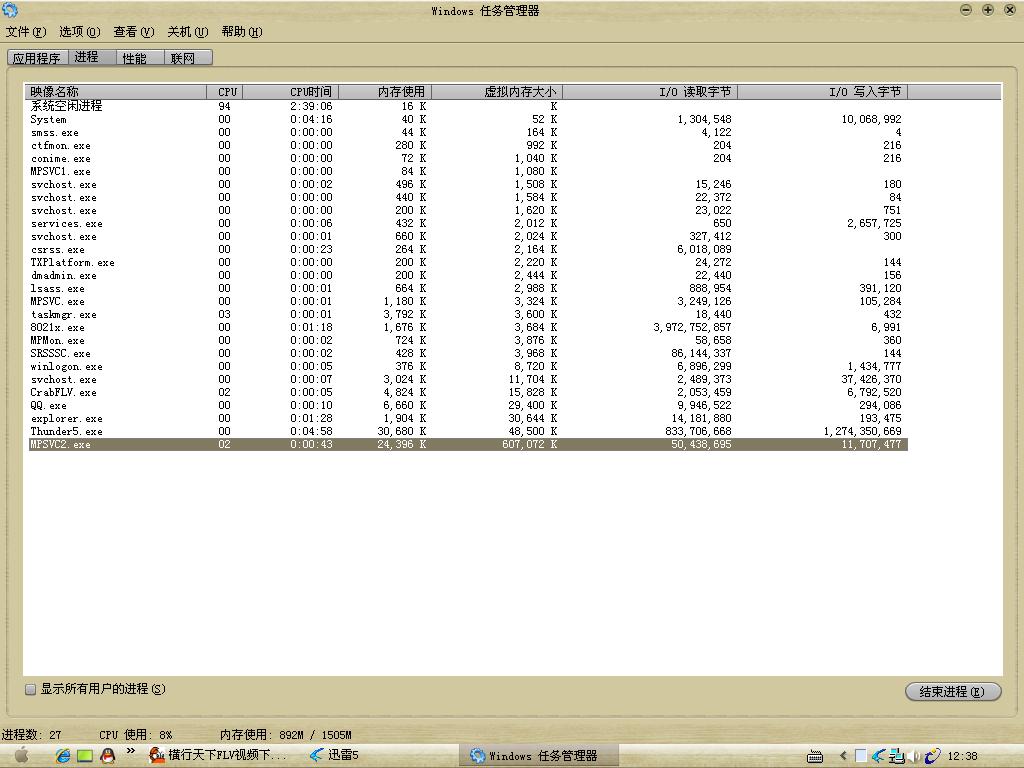Select the explorer.exe process row
The height and width of the screenshot is (768, 1024).
[66, 419]
